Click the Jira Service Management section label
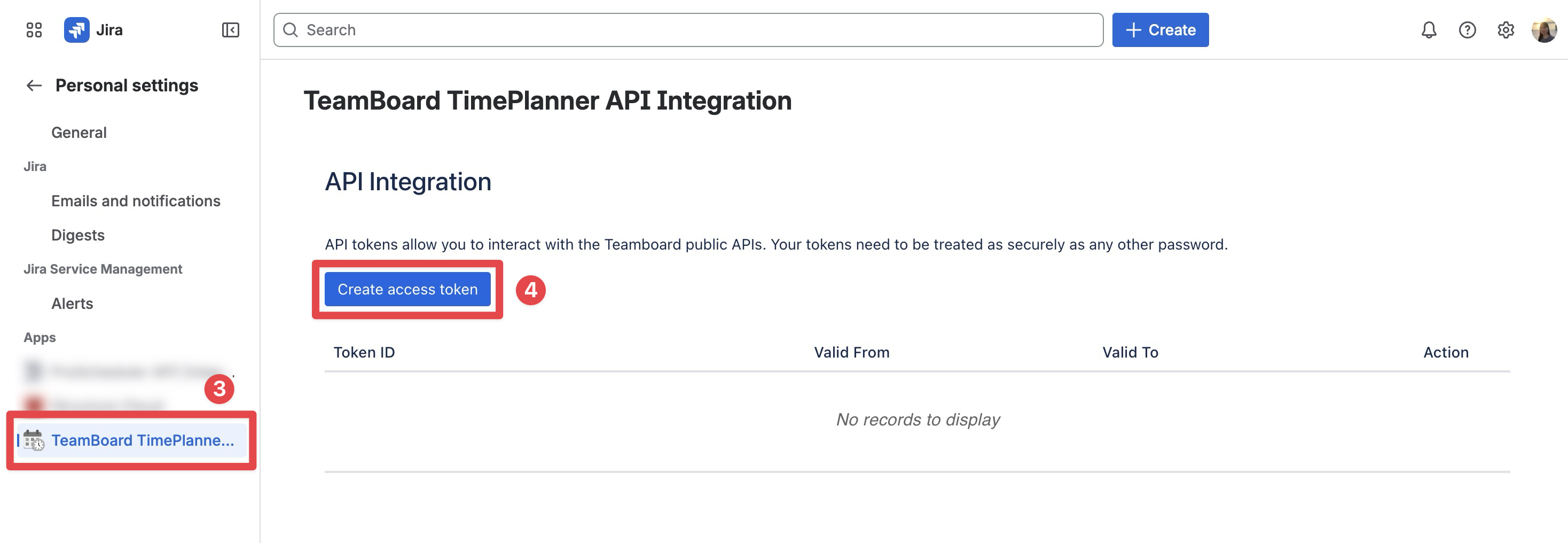Viewport: 1568px width, 543px height. [x=103, y=269]
